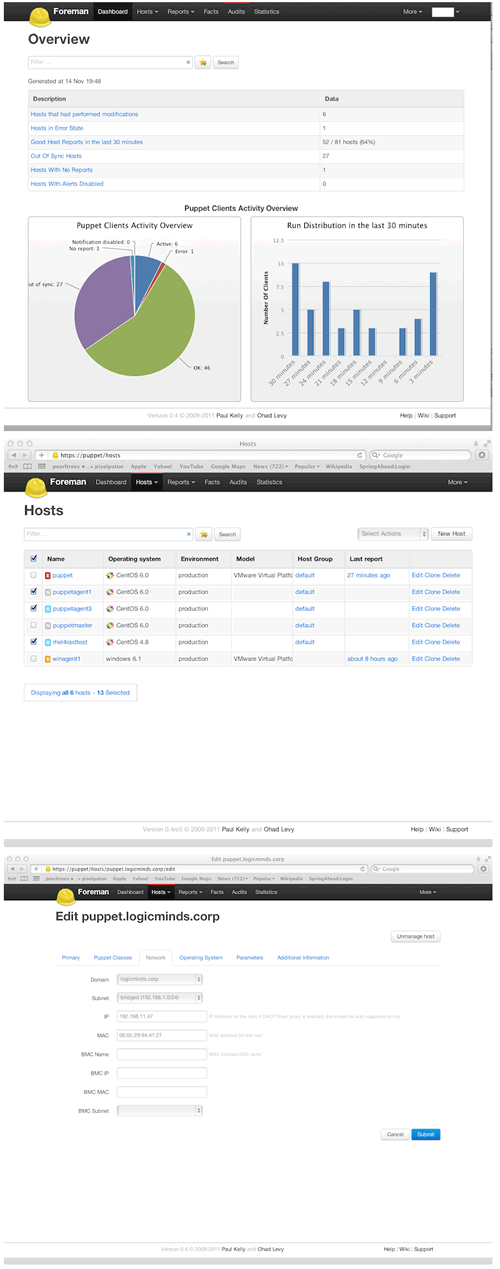Open Statistics in the Overview page navbar
Viewport: 500px width, 1269px height.
pos(267,13)
